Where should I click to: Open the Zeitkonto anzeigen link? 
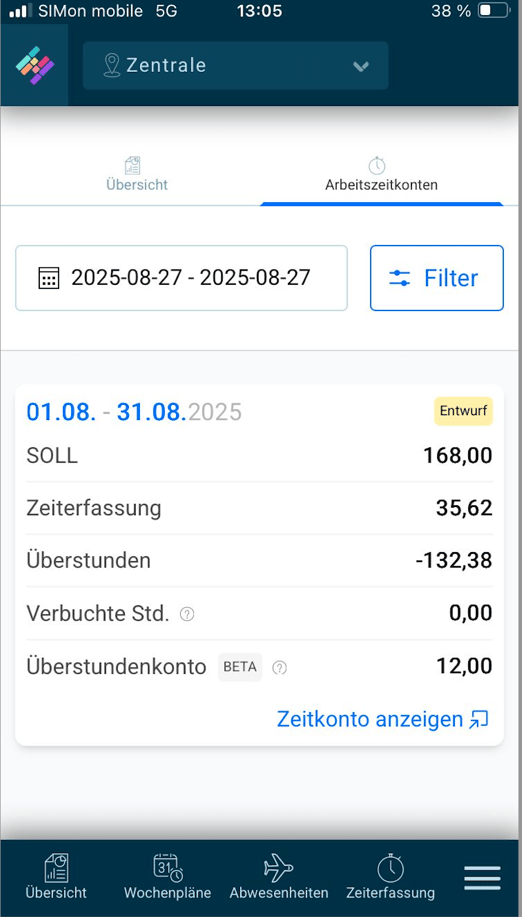click(x=382, y=719)
